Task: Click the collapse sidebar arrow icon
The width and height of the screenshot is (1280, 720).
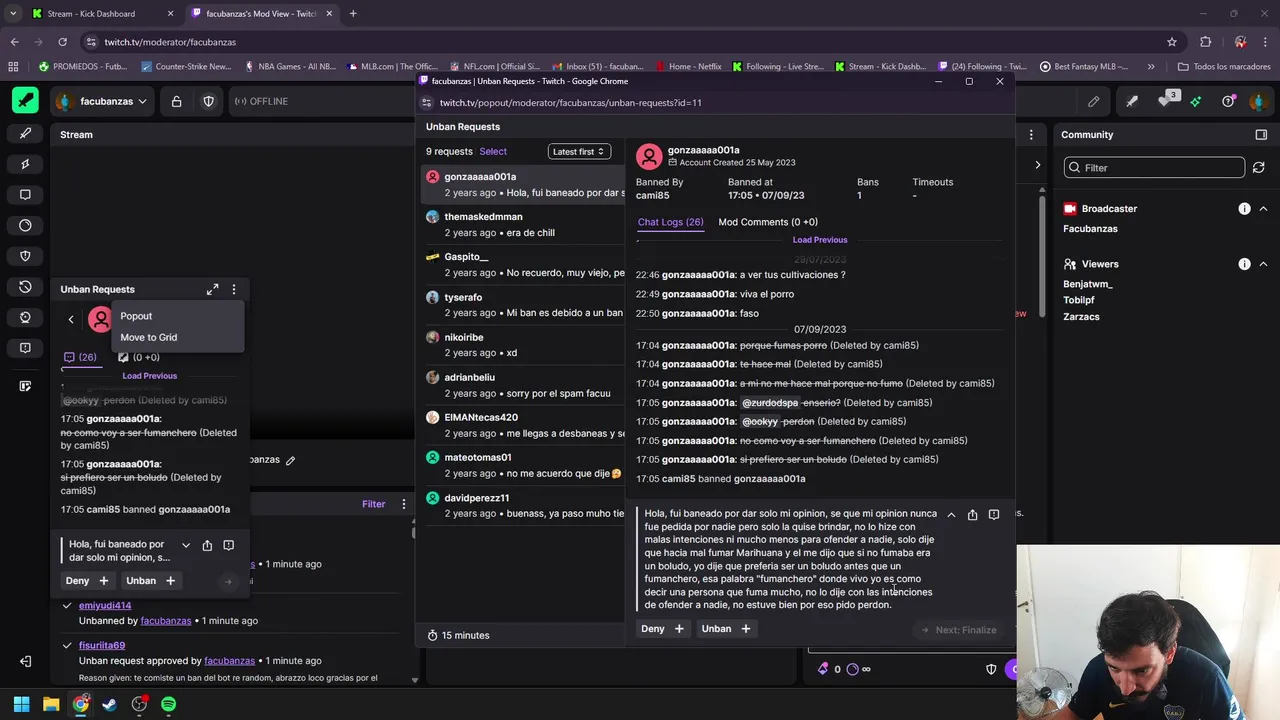Action: tap(26, 661)
